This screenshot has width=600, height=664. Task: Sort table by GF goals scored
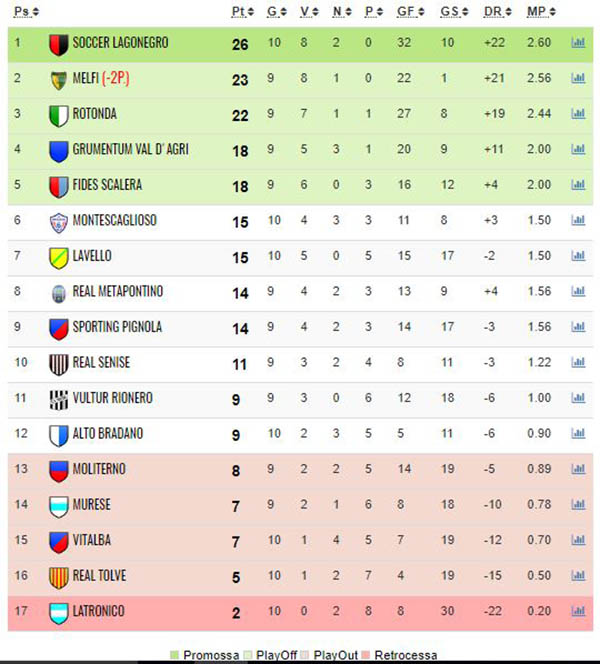point(410,11)
